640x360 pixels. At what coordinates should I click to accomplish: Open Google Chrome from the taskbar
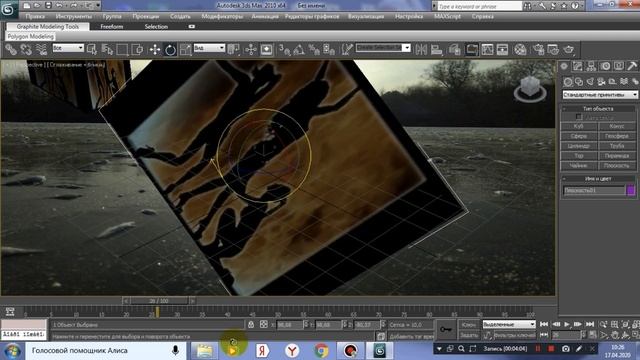point(321,351)
